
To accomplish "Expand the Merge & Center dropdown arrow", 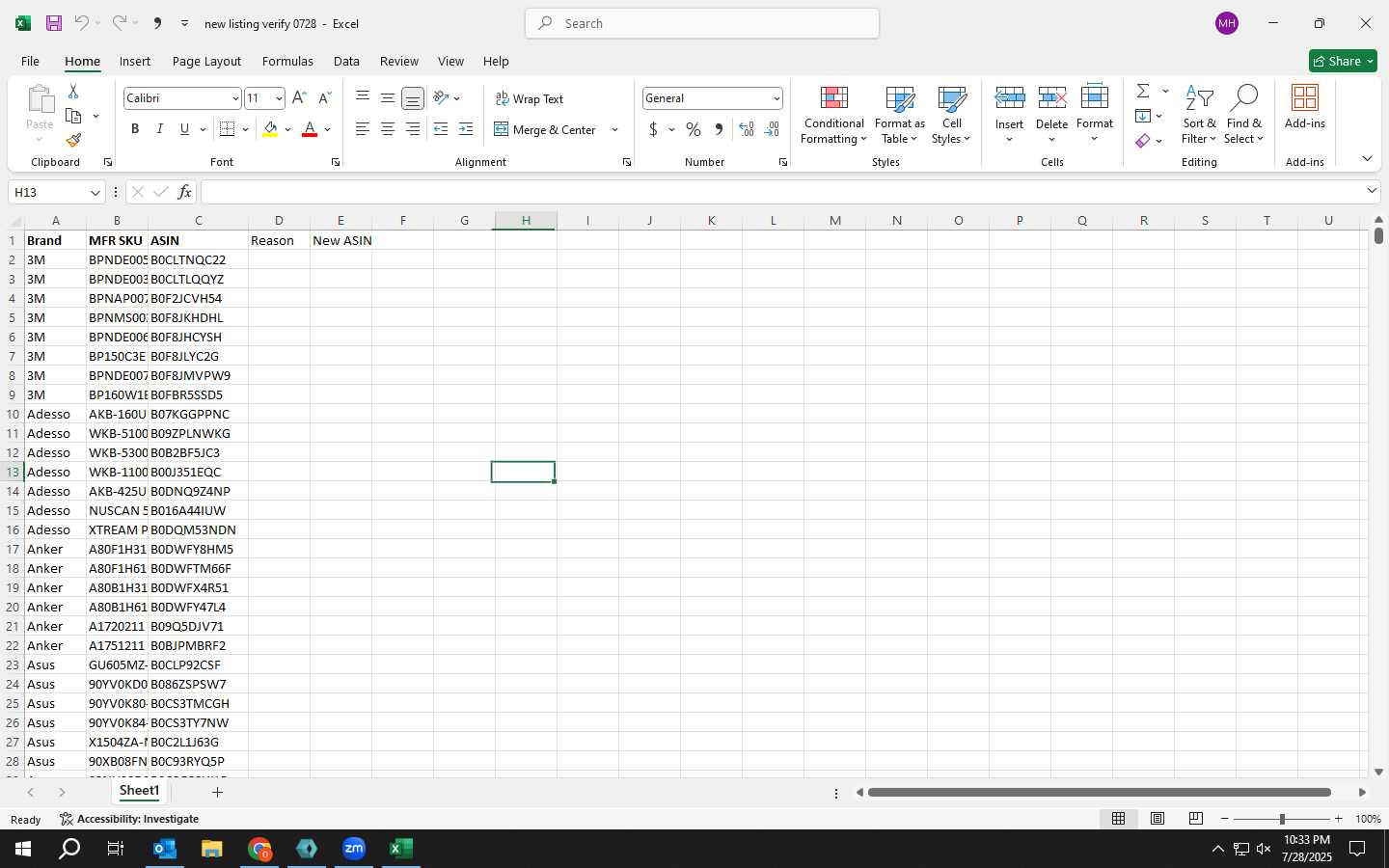I will coord(614,129).
